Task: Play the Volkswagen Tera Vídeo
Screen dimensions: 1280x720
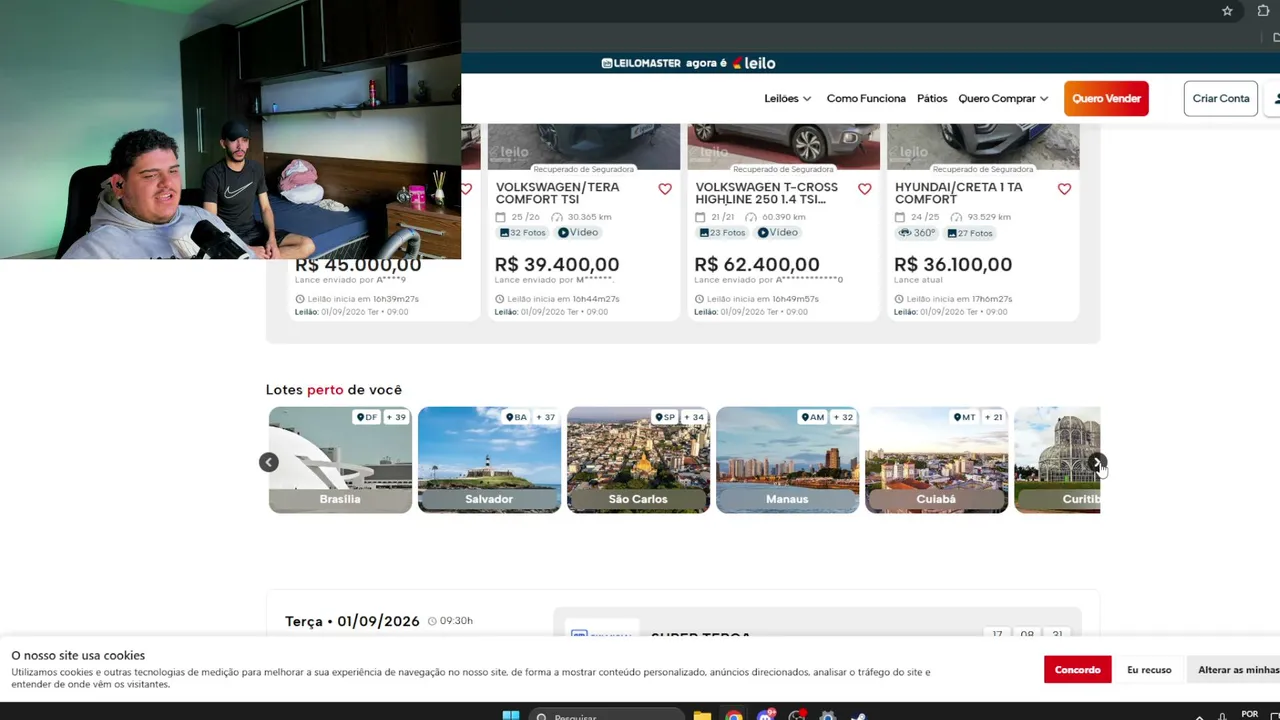Action: coord(578,233)
